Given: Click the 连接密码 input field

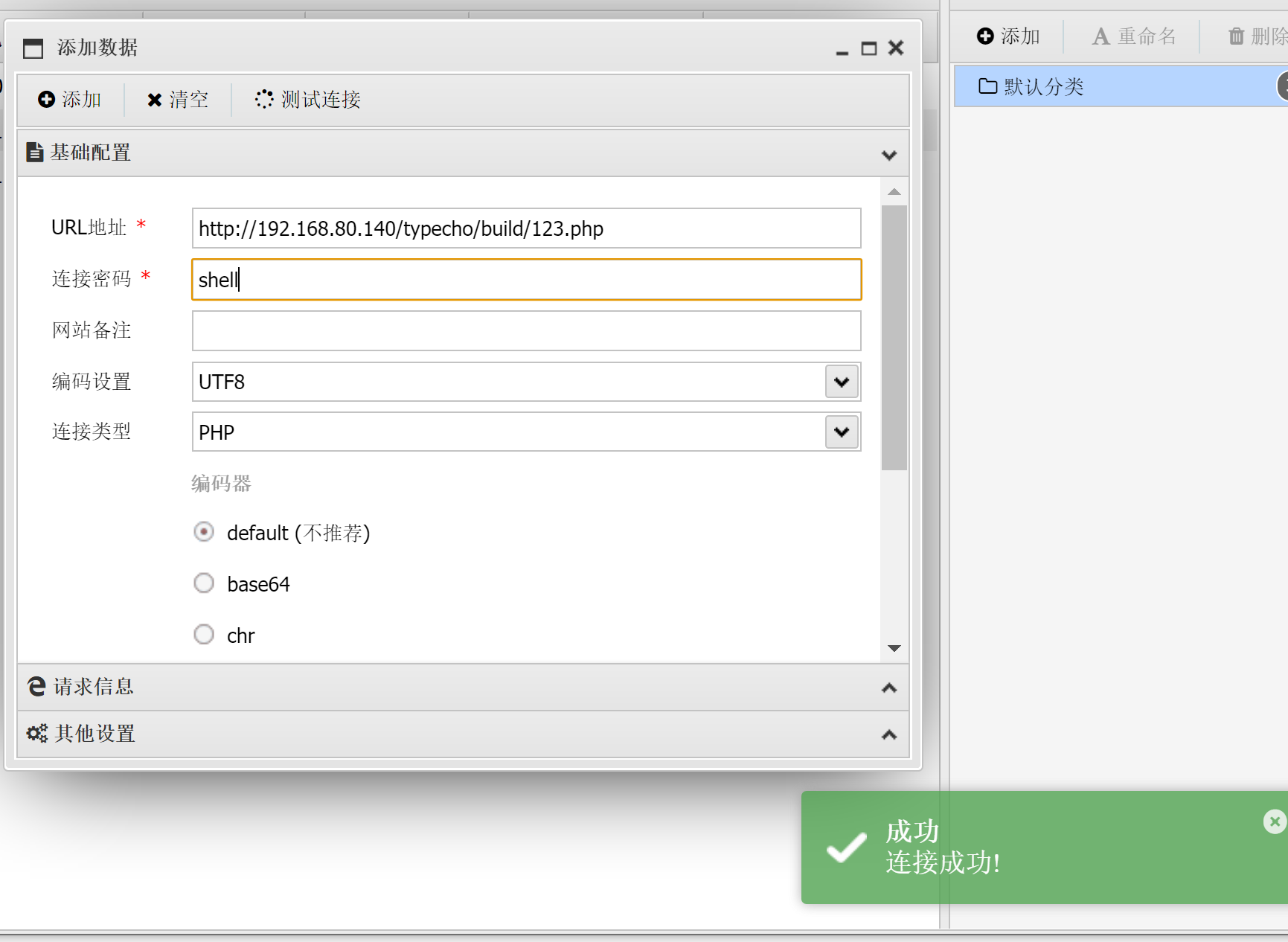Looking at the screenshot, I should (x=527, y=280).
